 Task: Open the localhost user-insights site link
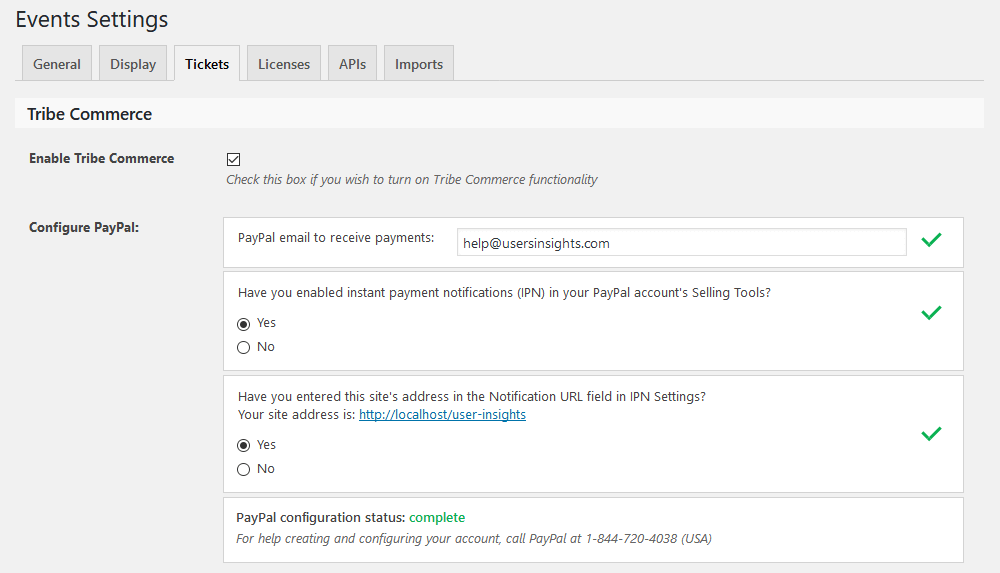pos(442,415)
